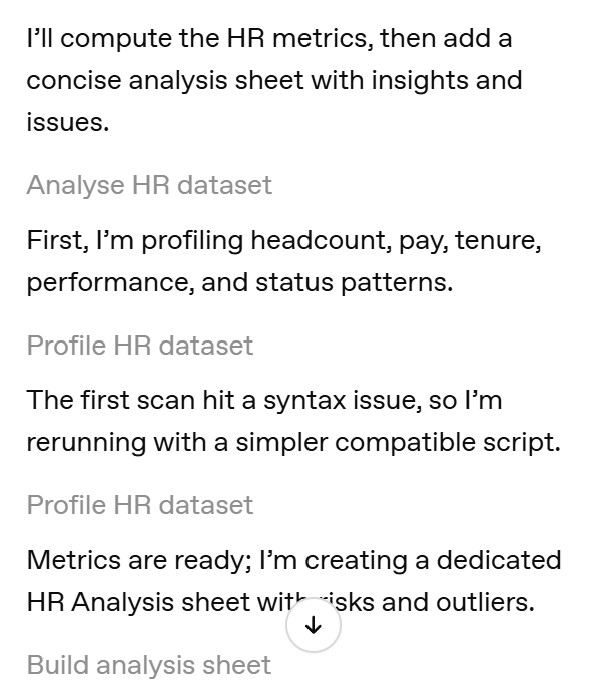Click the word "outliers." in metrics message
614x682 pixels.
(x=485, y=602)
